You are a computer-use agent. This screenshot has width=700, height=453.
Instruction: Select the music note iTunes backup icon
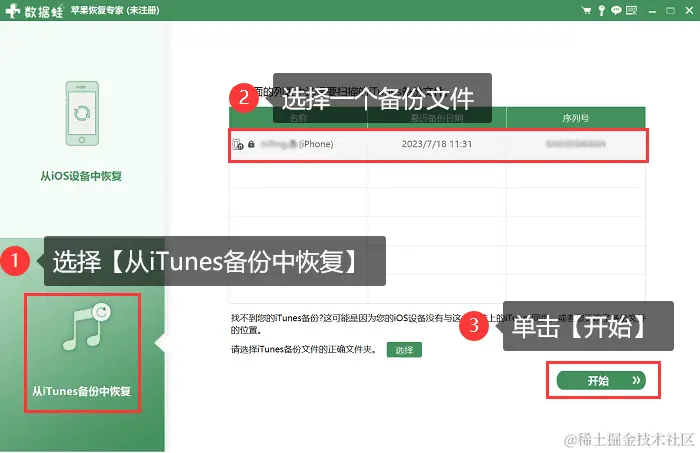point(87,327)
